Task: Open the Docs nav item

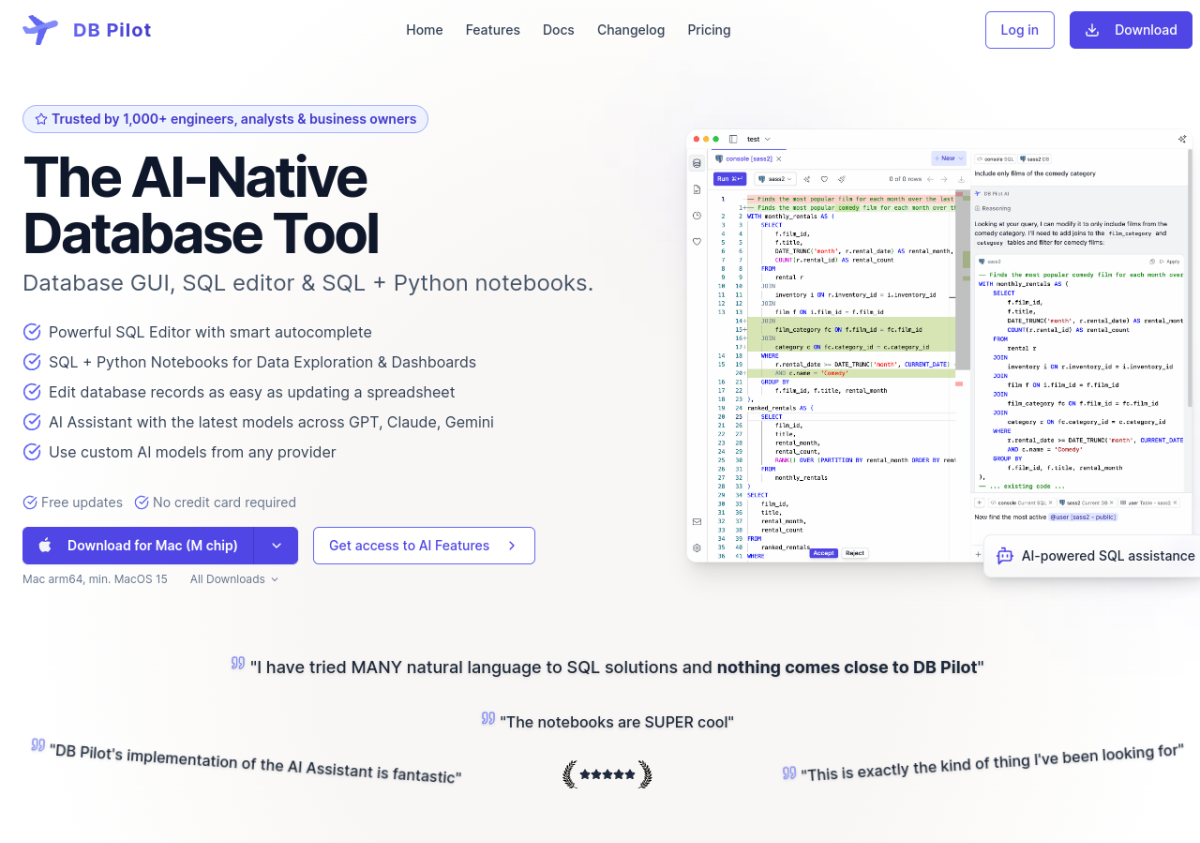Action: coord(558,30)
